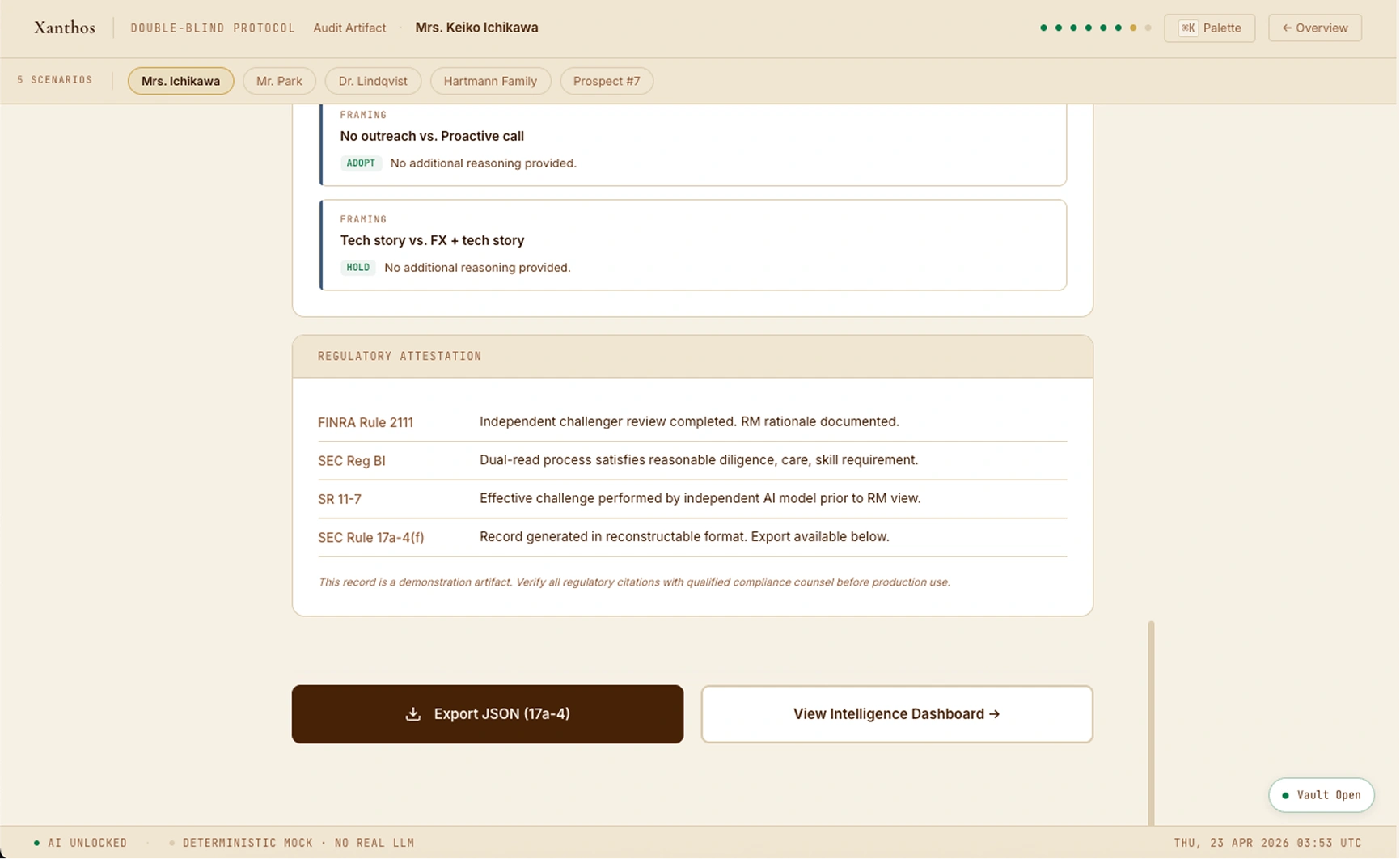The height and width of the screenshot is (859, 1400).
Task: Click the back arrow inside the Overview button
Action: [1287, 28]
